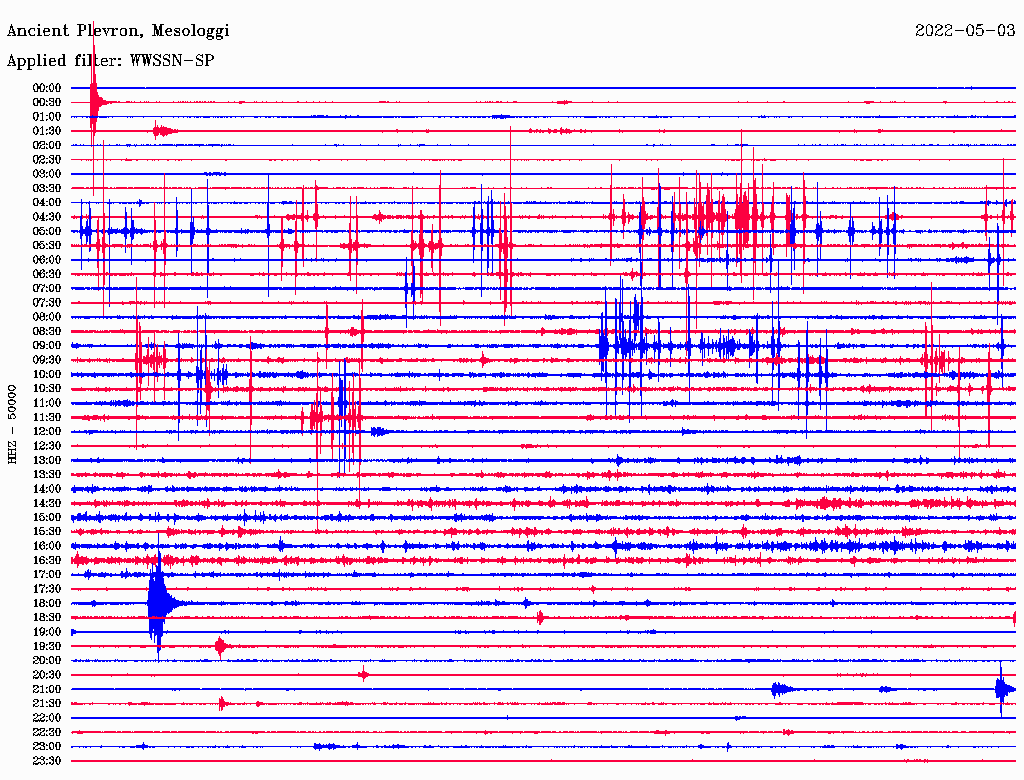The height and width of the screenshot is (780, 1024).
Task: Select the 02:30 time row label
Action: point(47,160)
